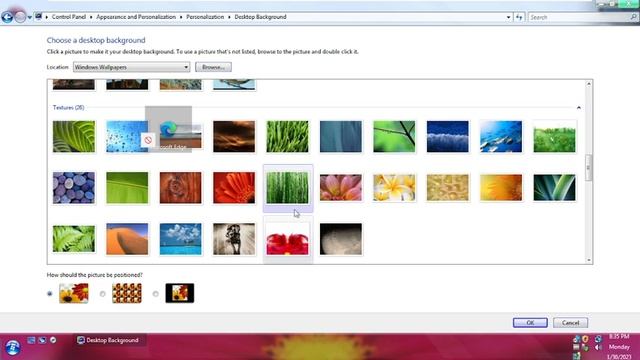Viewport: 640px width, 360px height.
Task: Collapse the Textures group with its chevron
Action: (x=578, y=108)
